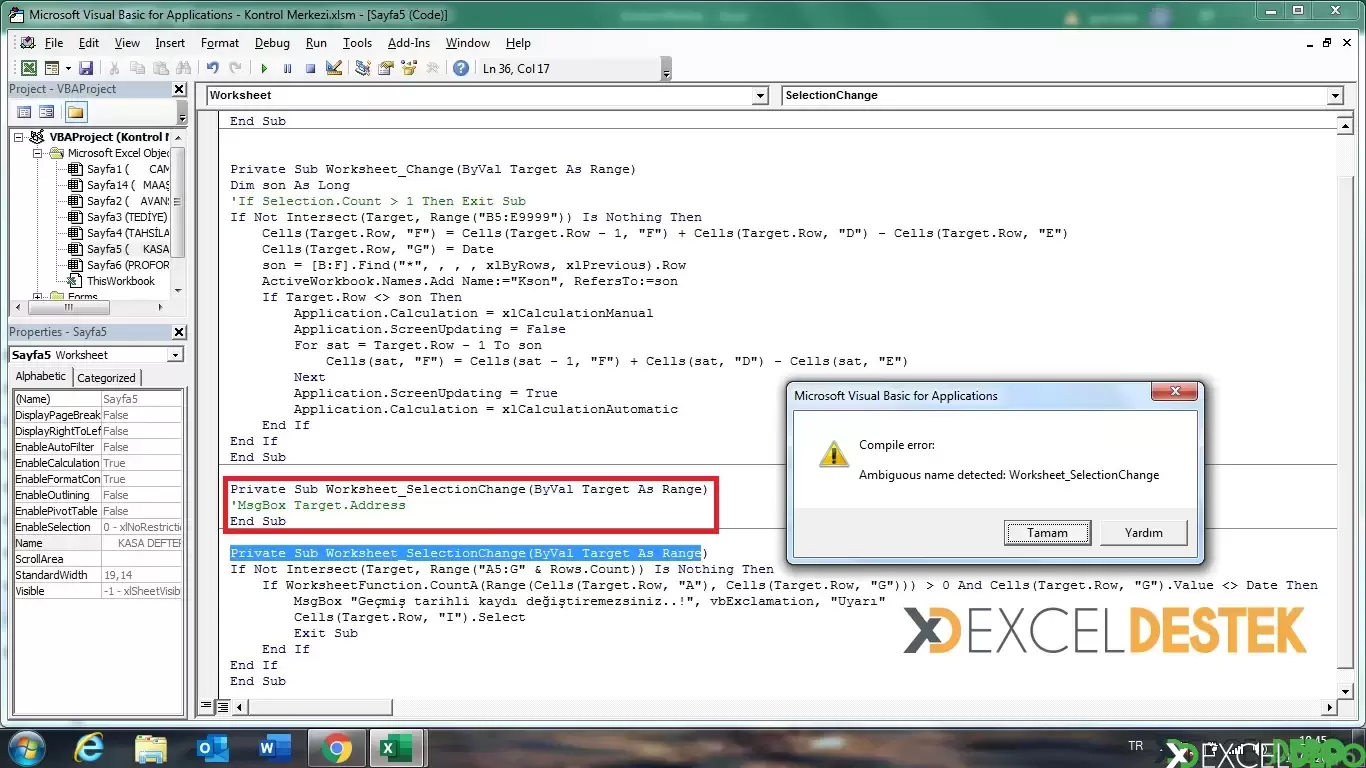Viewport: 1366px width, 768px height.
Task: Click the Paste toolbar icon
Action: coord(160,68)
